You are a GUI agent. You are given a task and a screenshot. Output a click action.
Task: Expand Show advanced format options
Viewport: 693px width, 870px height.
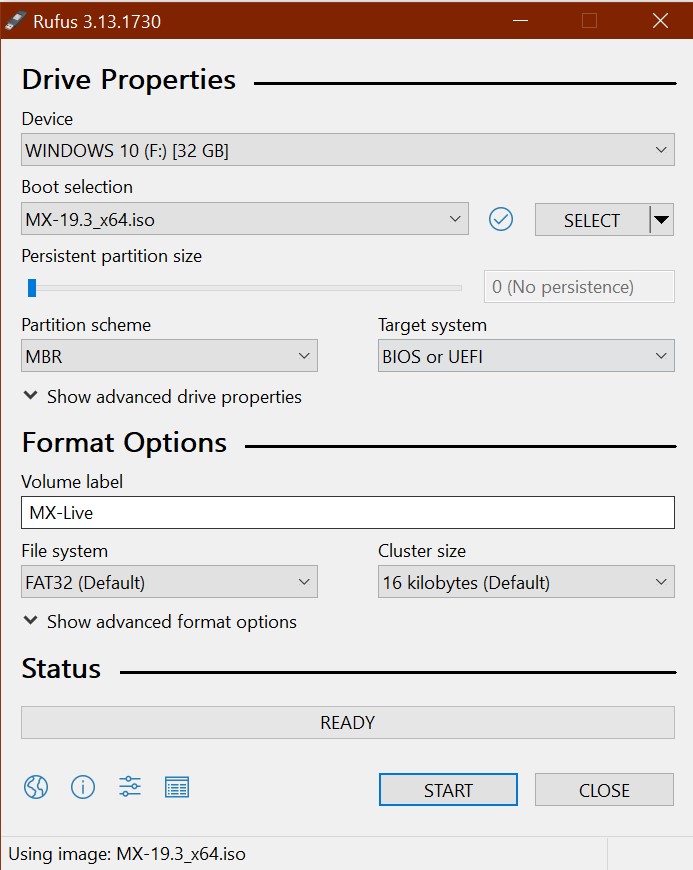[x=160, y=621]
